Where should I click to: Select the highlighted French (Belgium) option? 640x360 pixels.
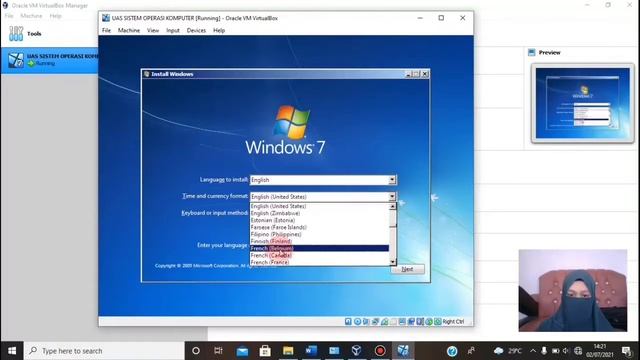(x=319, y=248)
